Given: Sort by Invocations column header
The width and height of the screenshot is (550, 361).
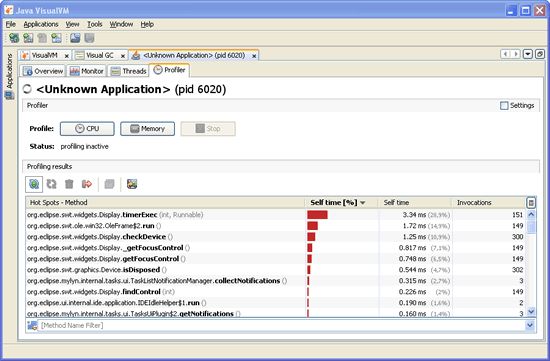Looking at the screenshot, I should pos(489,202).
